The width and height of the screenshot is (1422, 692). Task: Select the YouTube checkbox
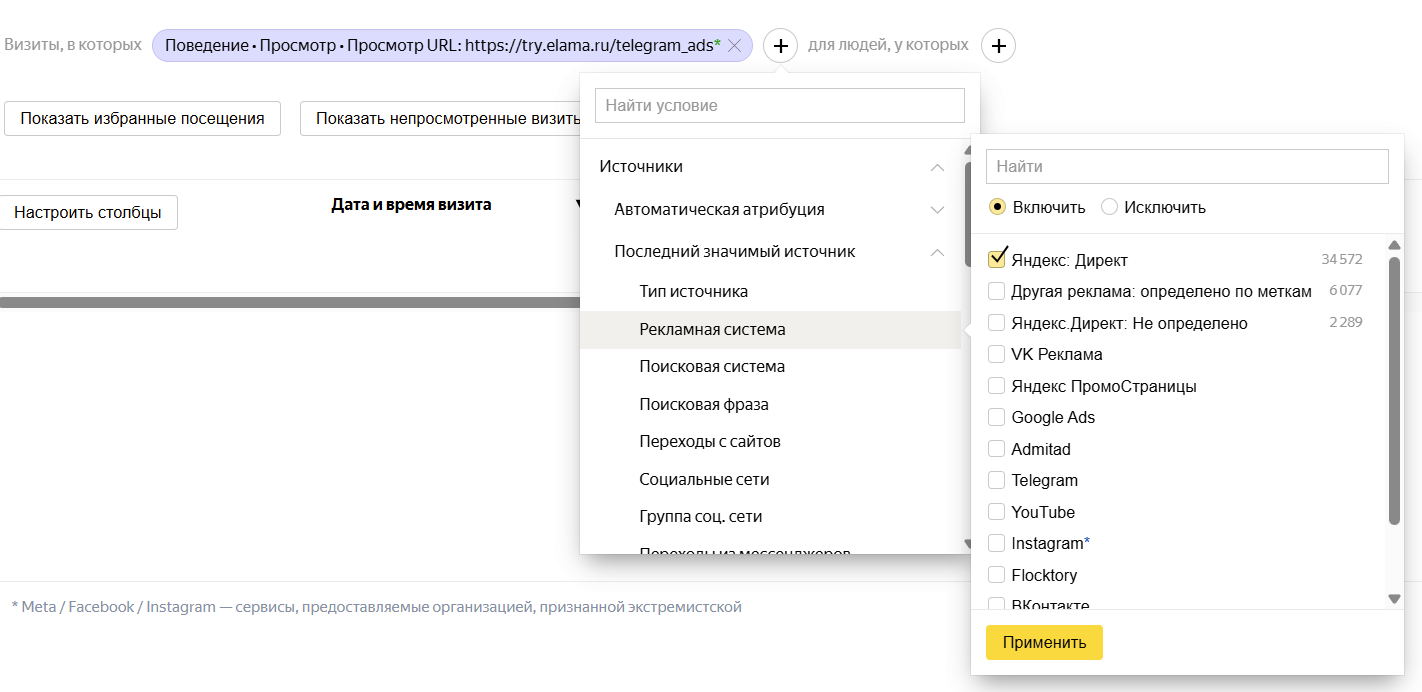coord(995,511)
